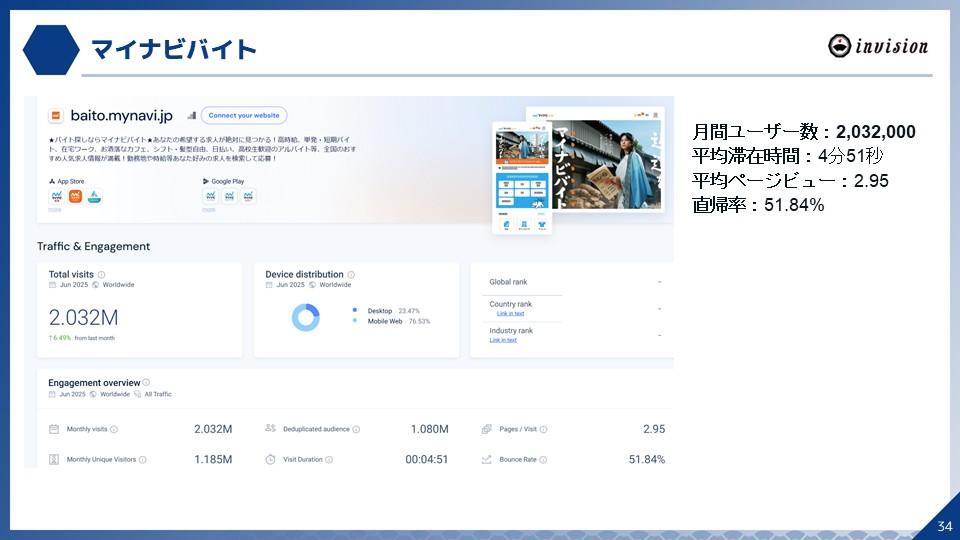Image resolution: width=960 pixels, height=540 pixels.
Task: Click the more link under App Store
Action: [54, 209]
